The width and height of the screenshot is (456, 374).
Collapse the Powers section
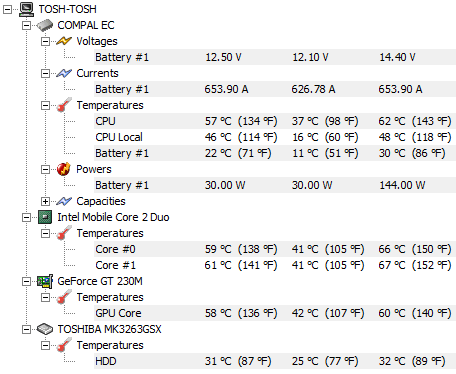(45, 169)
